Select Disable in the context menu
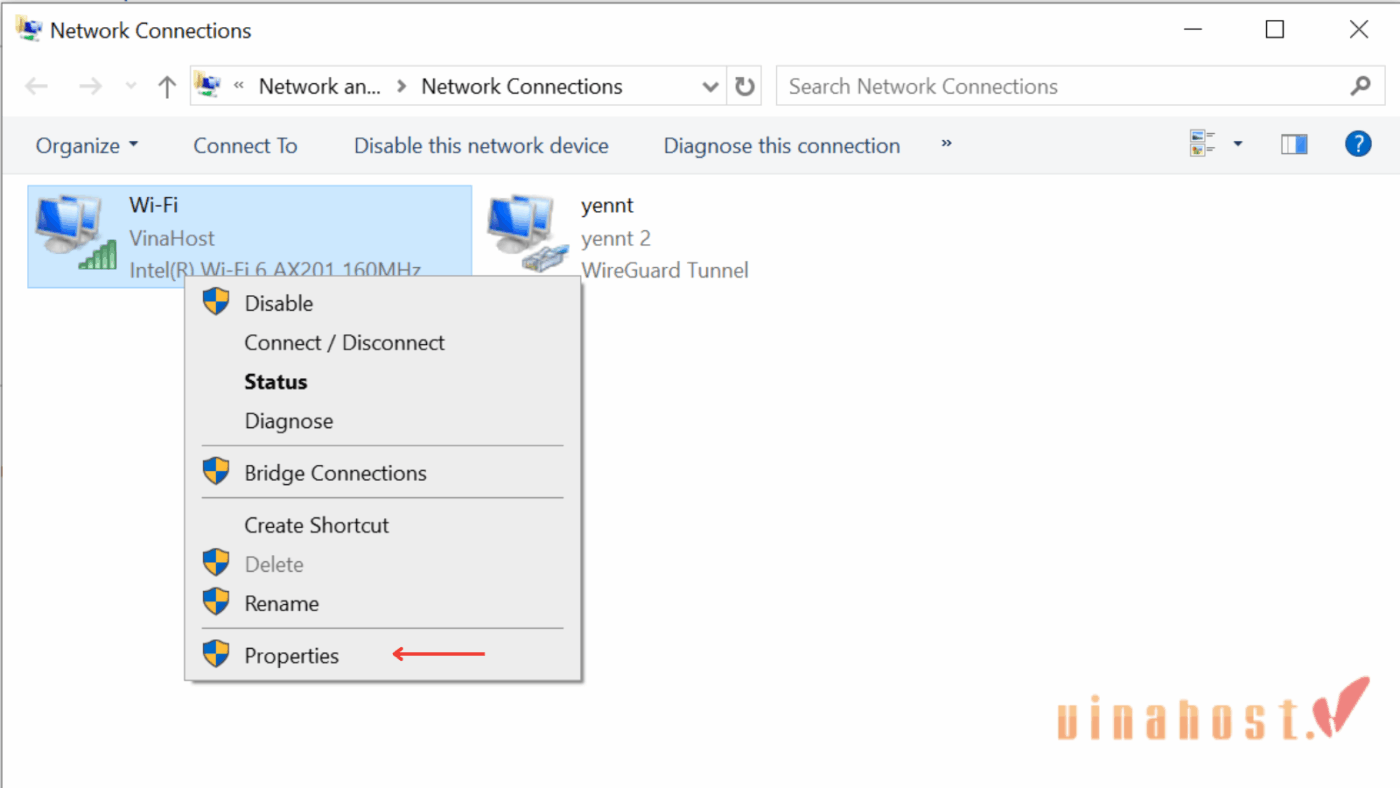This screenshot has width=1400, height=788. coord(278,304)
